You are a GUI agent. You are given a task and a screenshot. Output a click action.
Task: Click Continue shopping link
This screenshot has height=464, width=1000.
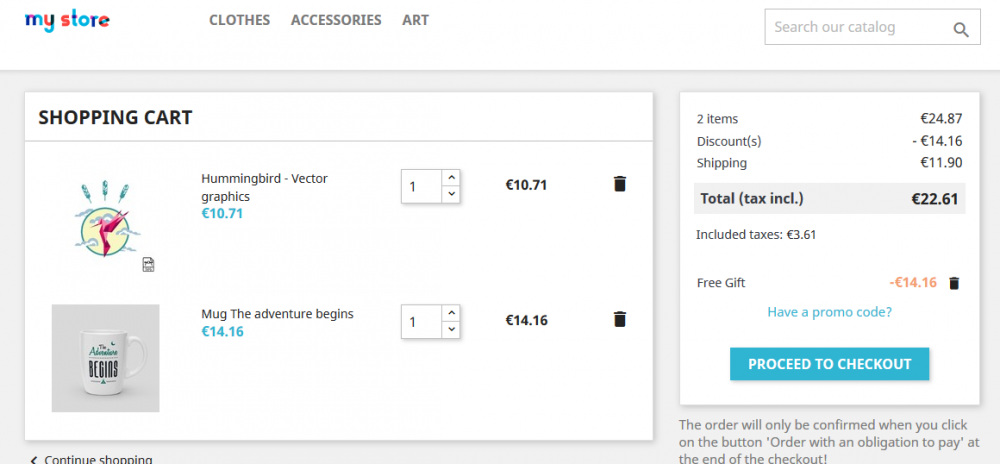[97, 459]
